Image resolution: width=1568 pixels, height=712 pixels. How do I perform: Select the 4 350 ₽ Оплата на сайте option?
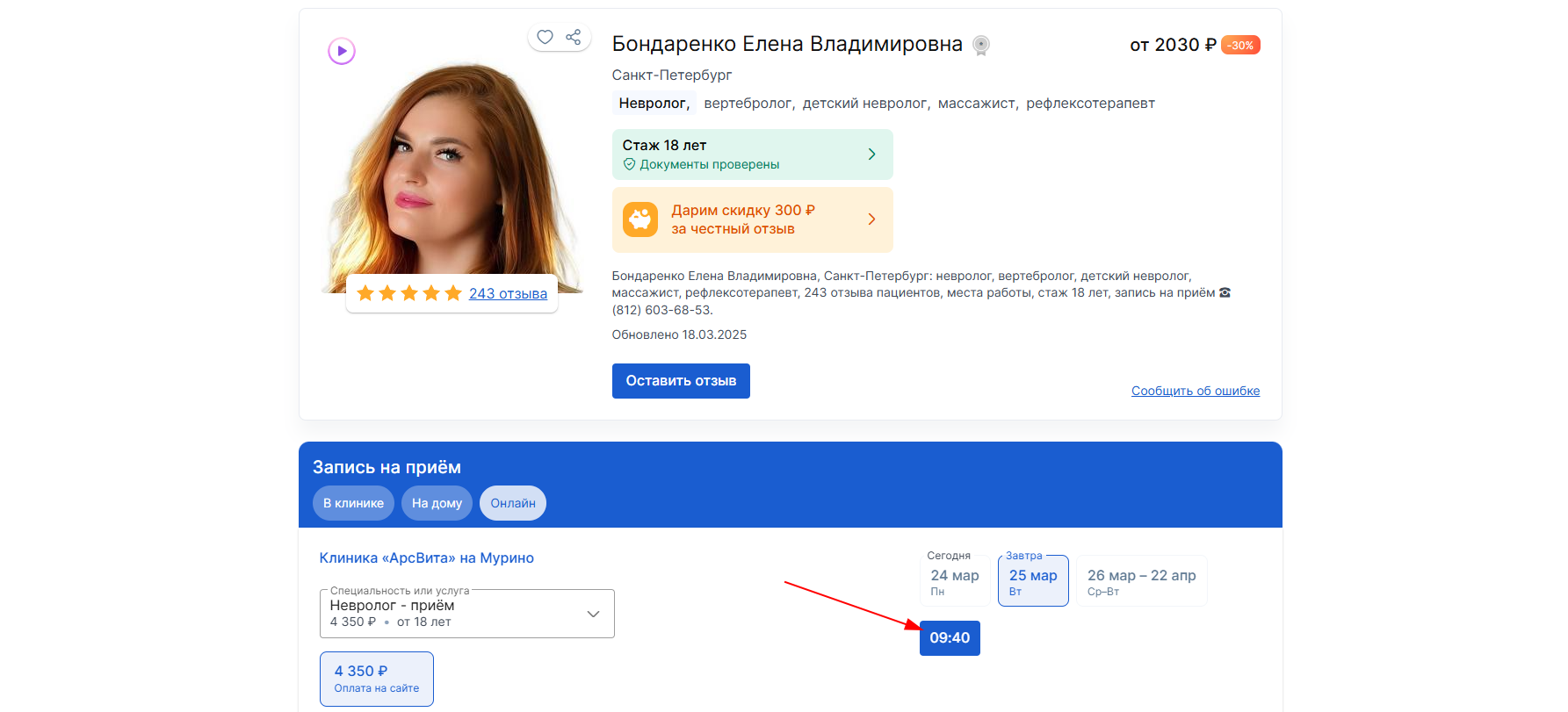pyautogui.click(x=377, y=679)
